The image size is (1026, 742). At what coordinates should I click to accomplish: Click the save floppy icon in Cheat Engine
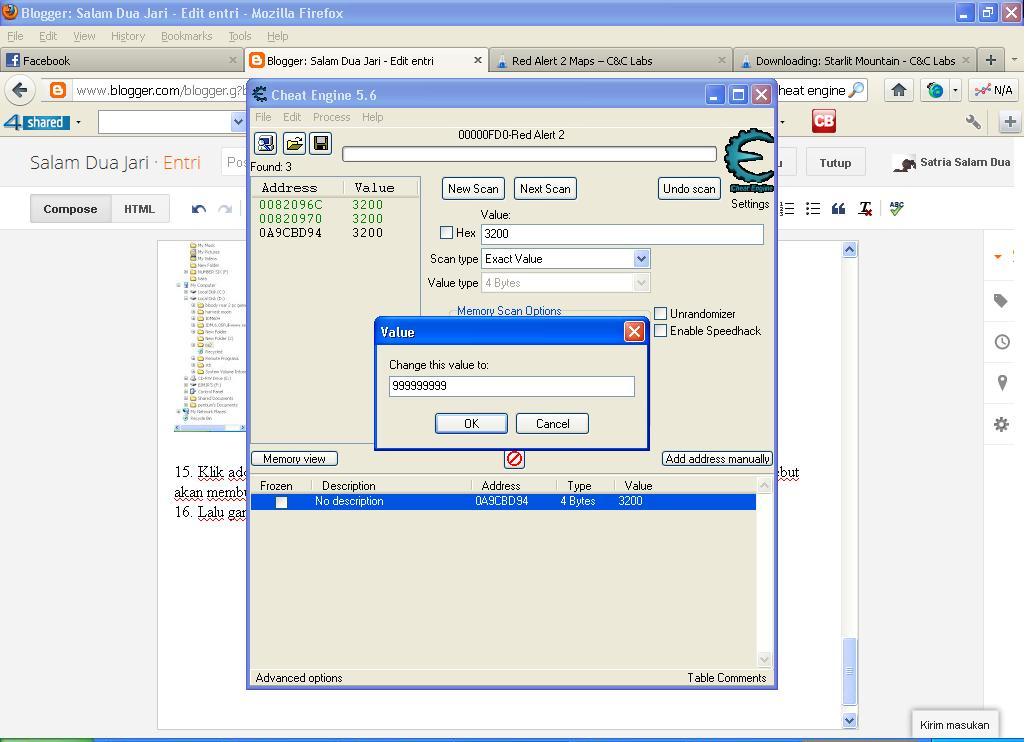tap(321, 143)
